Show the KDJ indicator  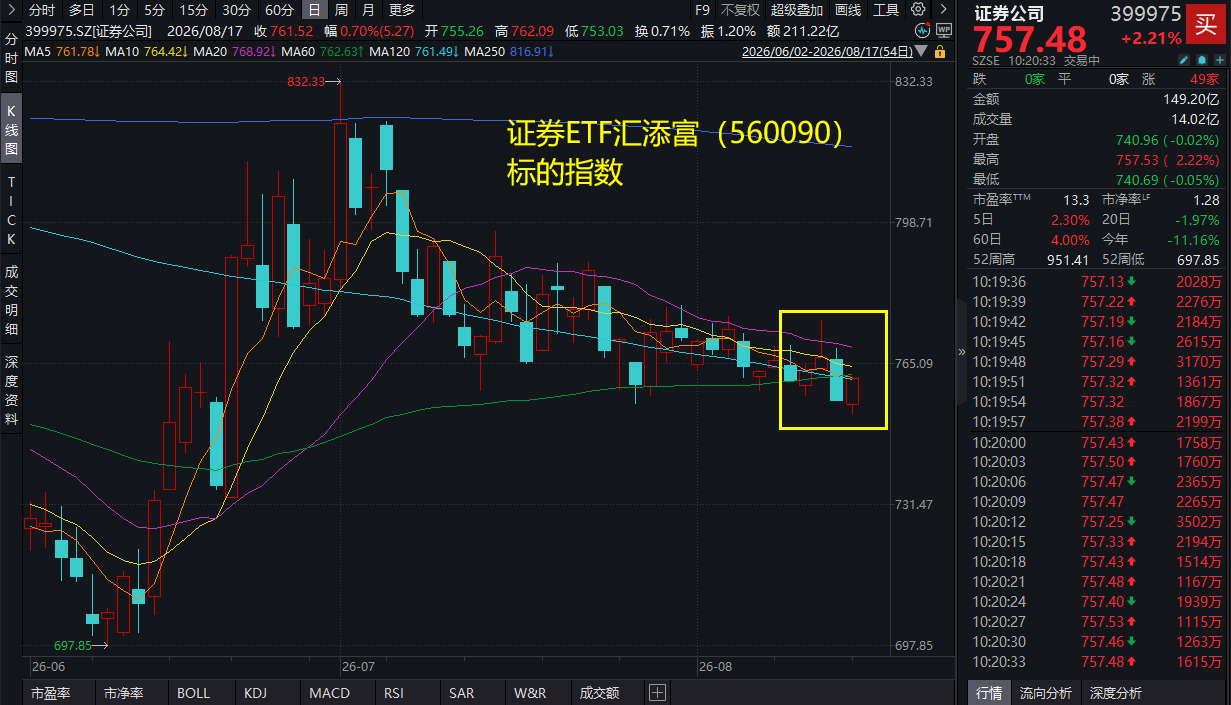[256, 692]
